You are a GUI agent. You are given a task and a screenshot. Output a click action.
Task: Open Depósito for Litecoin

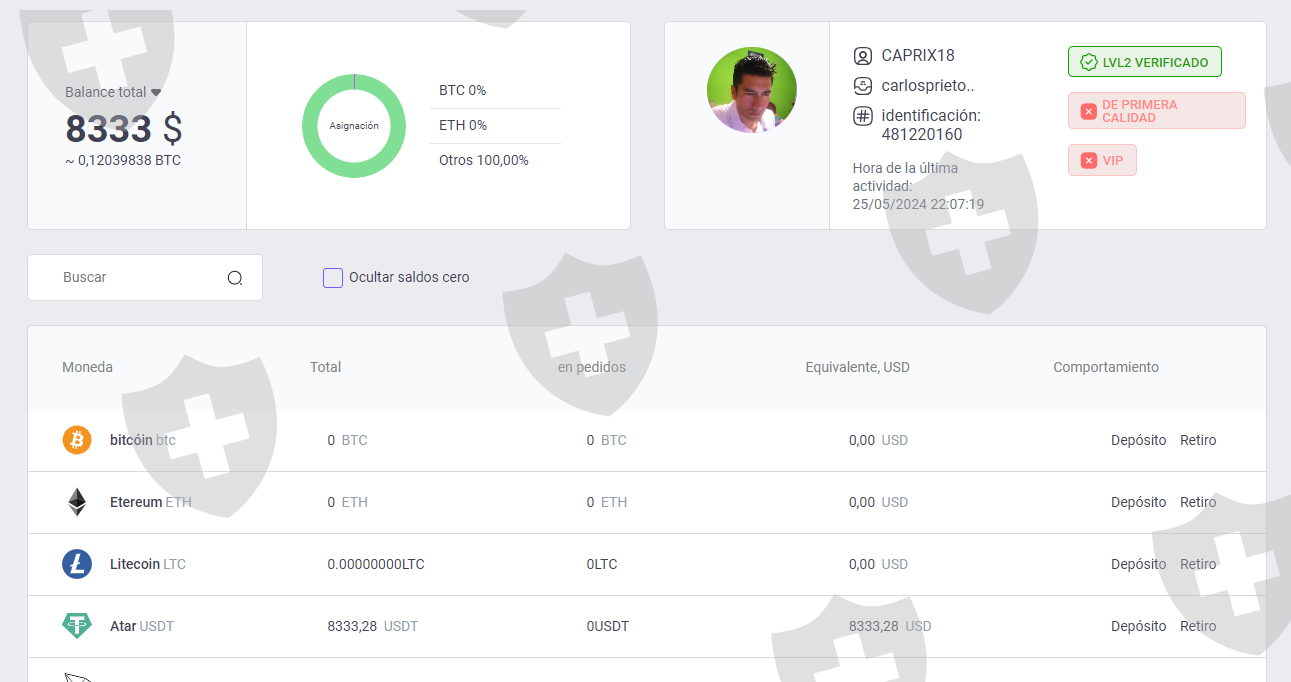click(1138, 564)
